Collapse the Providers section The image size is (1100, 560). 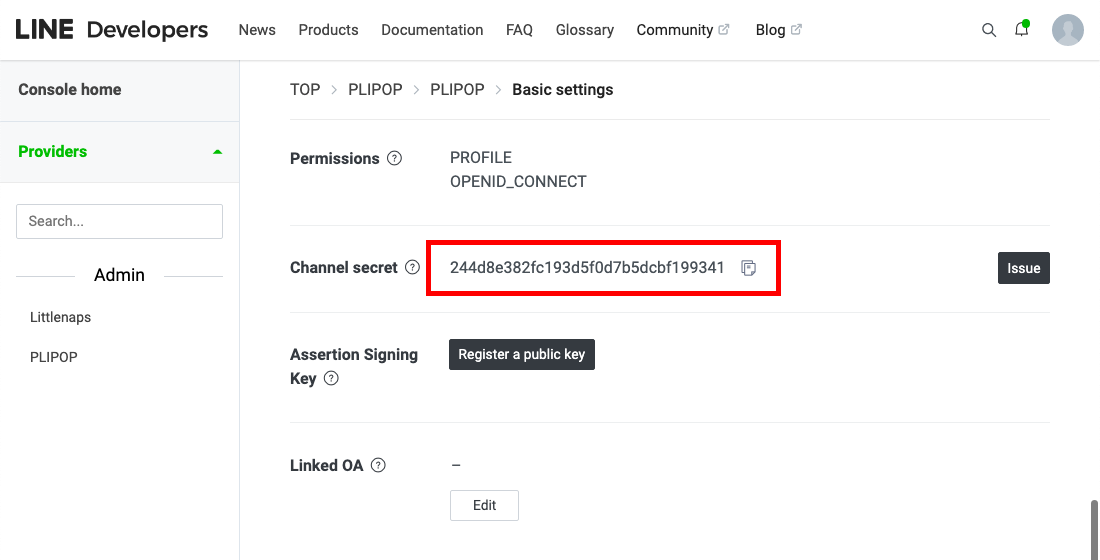pyautogui.click(x=217, y=152)
